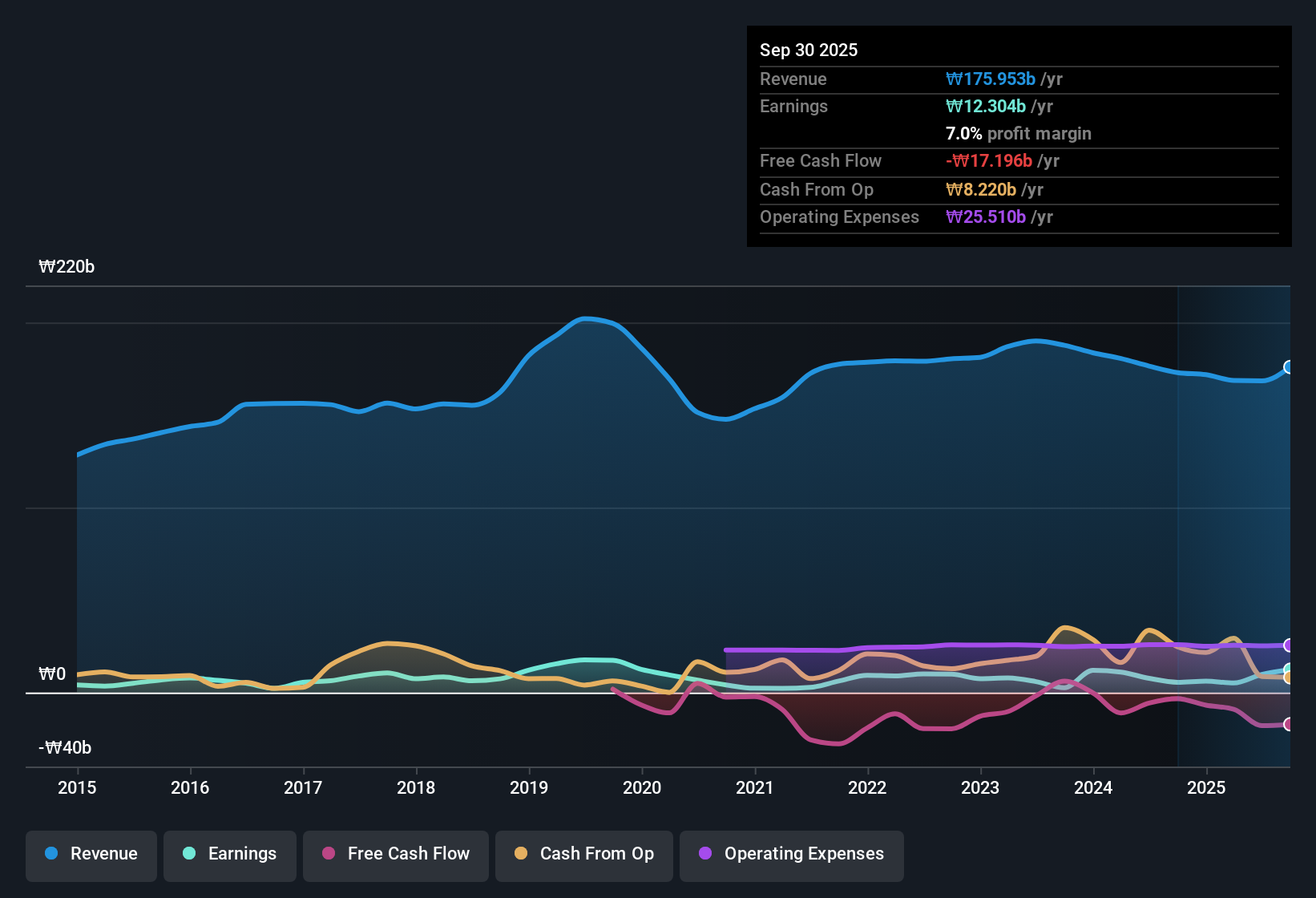
Task: Select the Operating Expenses endpoint marker
Action: point(1289,644)
